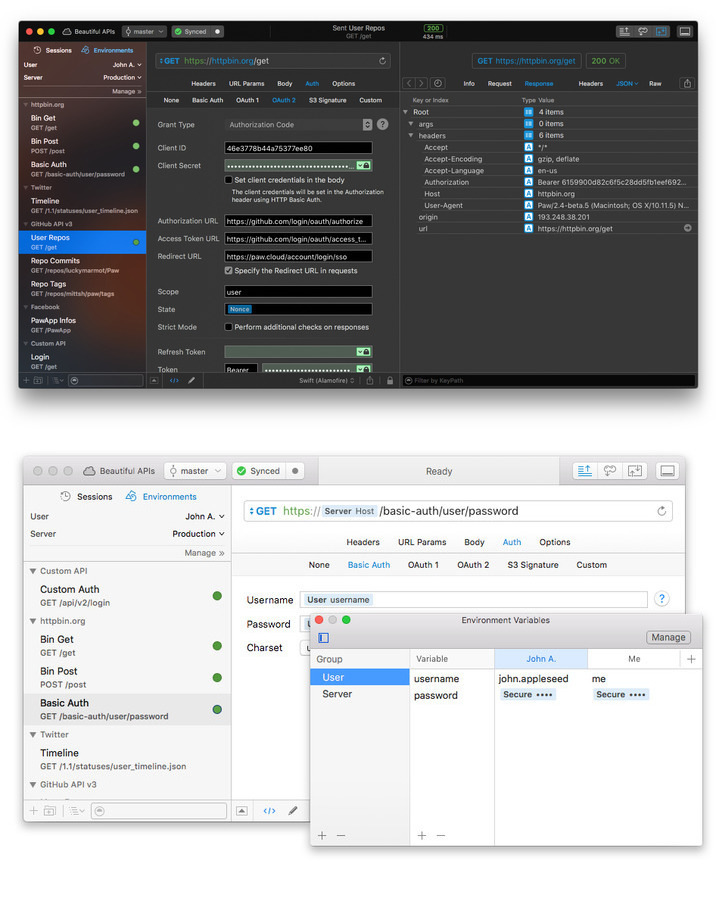Open the GET method selector in light window
716x905 pixels.
click(x=263, y=511)
